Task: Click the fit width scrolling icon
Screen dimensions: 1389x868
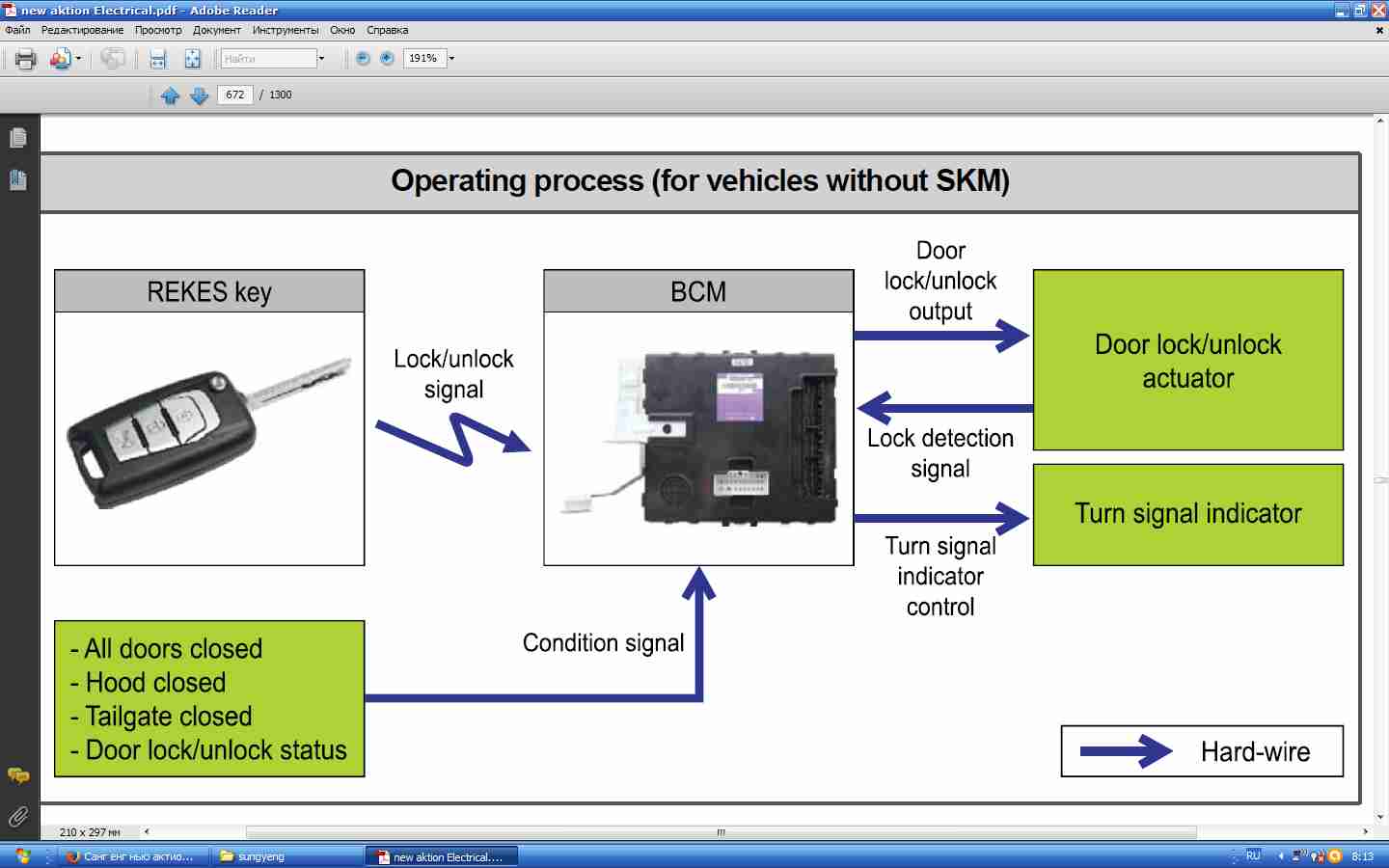Action: [x=157, y=59]
